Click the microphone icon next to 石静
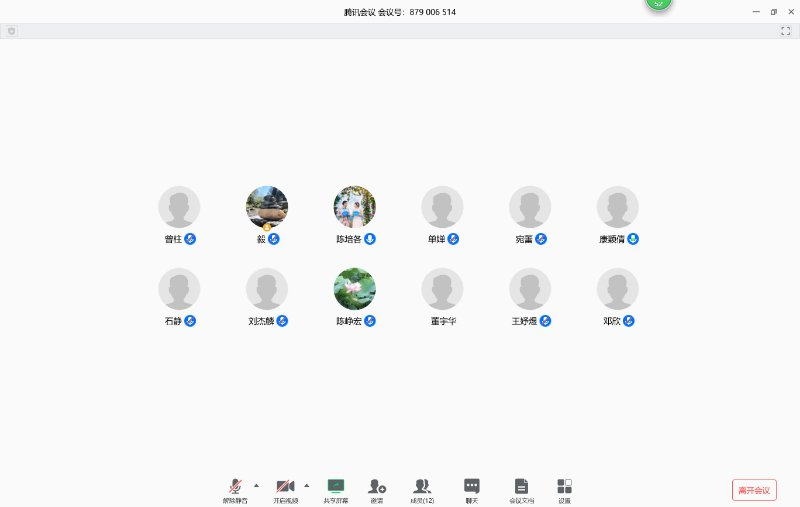 point(190,321)
